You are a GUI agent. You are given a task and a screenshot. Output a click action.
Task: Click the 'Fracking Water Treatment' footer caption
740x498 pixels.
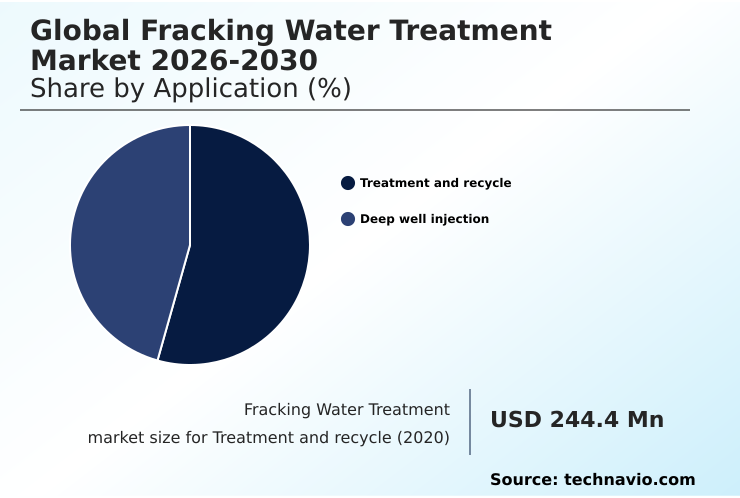pos(347,409)
